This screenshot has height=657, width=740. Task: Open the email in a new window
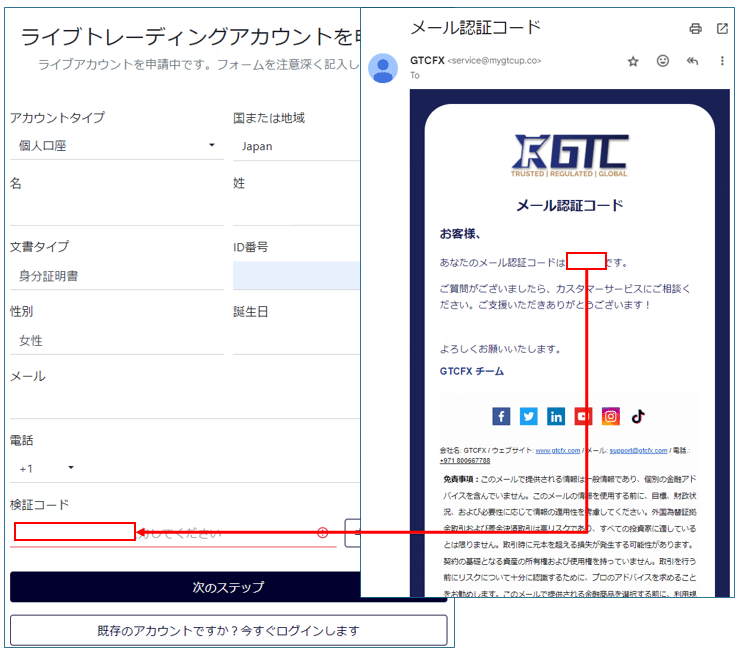pyautogui.click(x=722, y=29)
